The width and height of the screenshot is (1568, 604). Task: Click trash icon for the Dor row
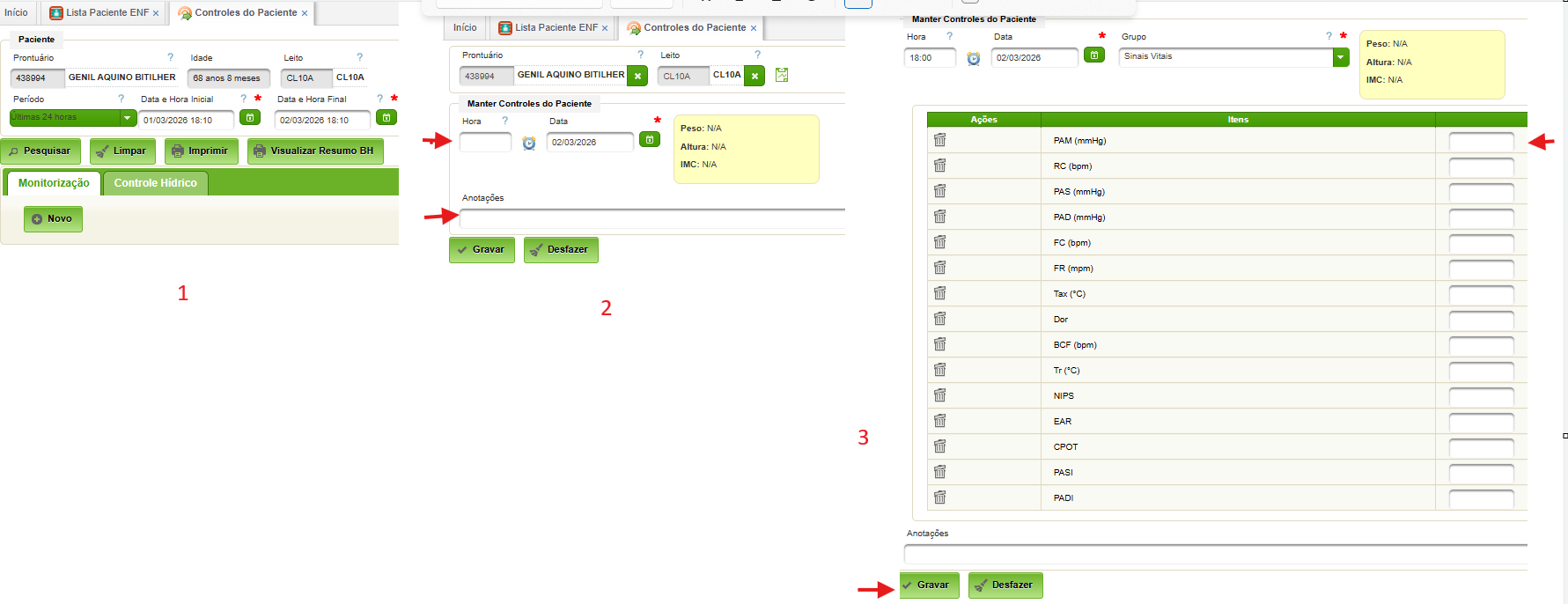click(939, 319)
